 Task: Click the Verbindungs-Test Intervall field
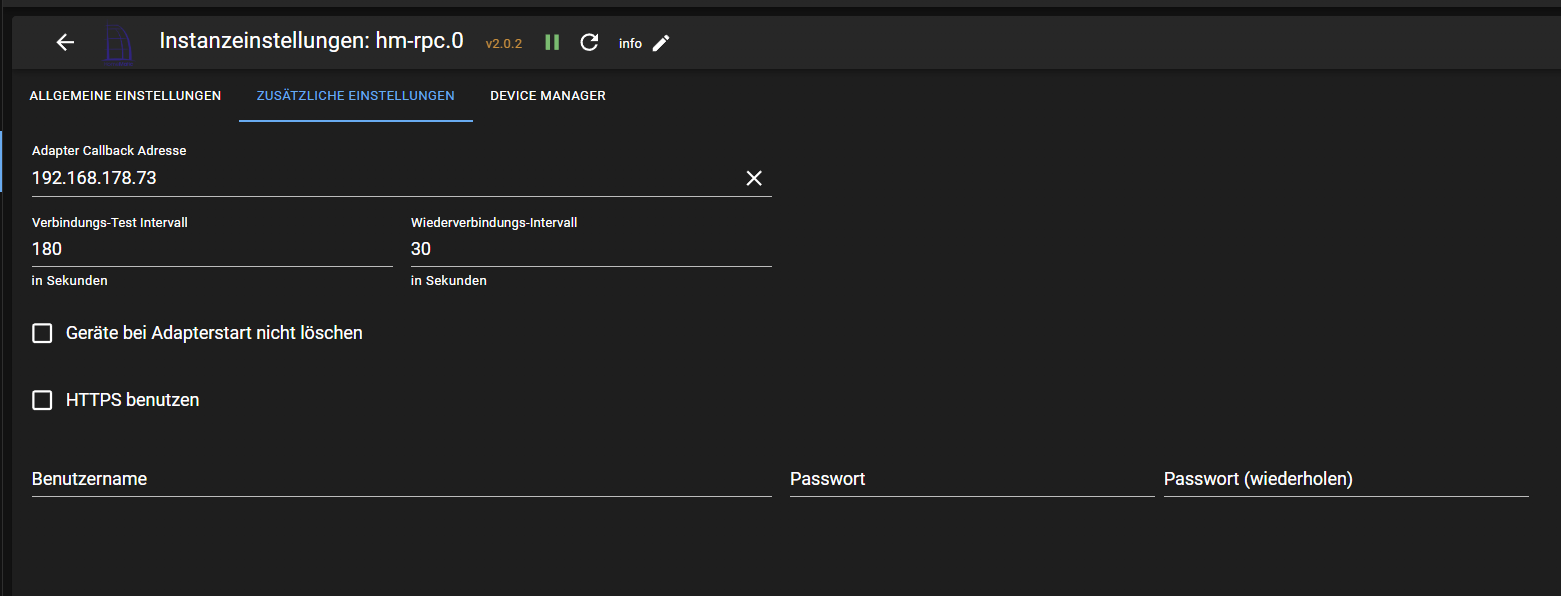click(211, 249)
